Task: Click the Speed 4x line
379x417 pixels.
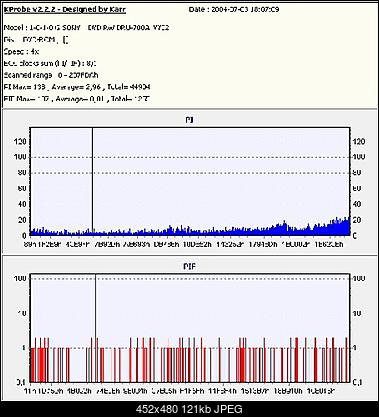Action: click(22, 52)
